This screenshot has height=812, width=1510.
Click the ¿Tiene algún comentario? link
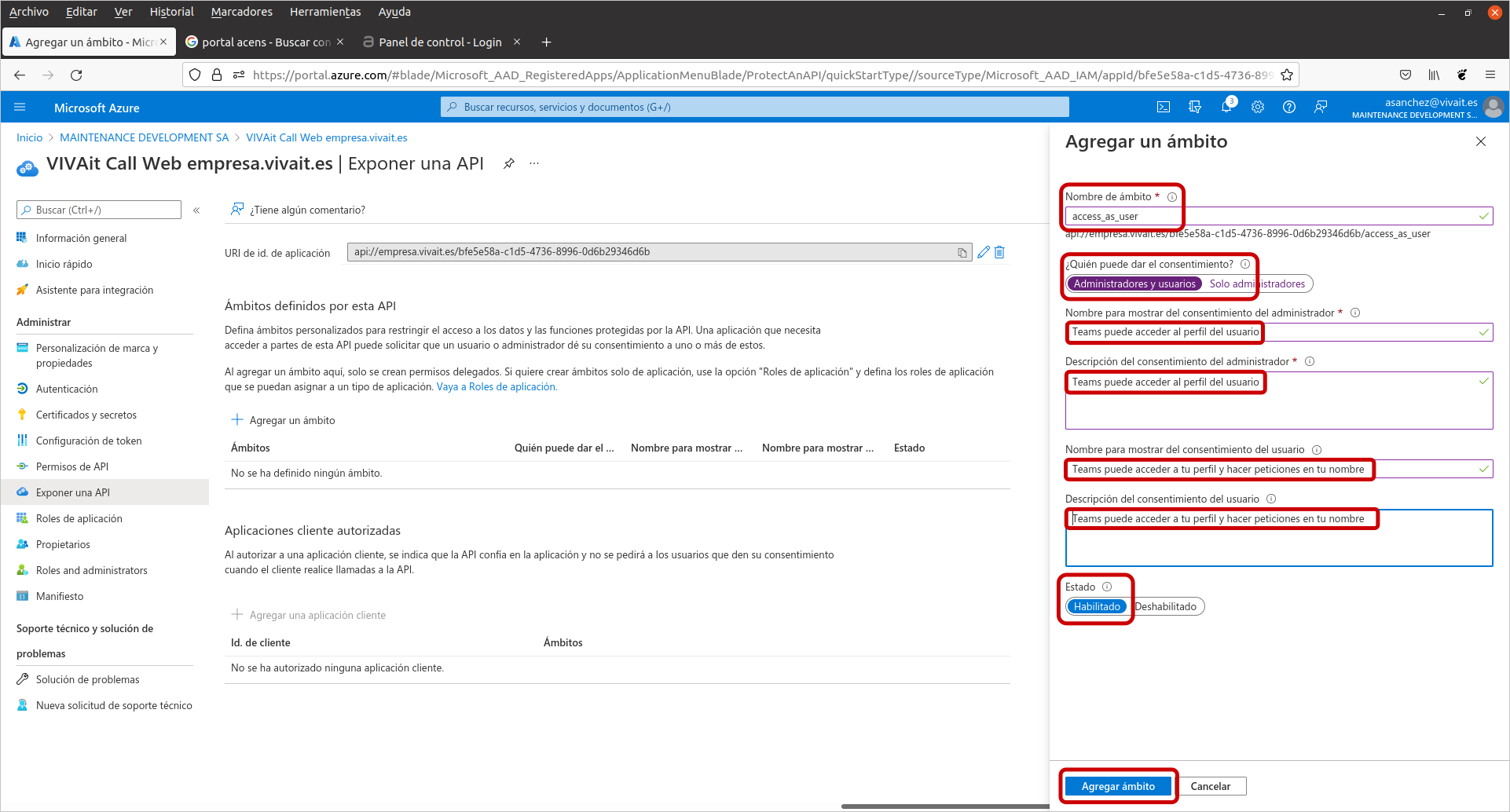point(299,210)
